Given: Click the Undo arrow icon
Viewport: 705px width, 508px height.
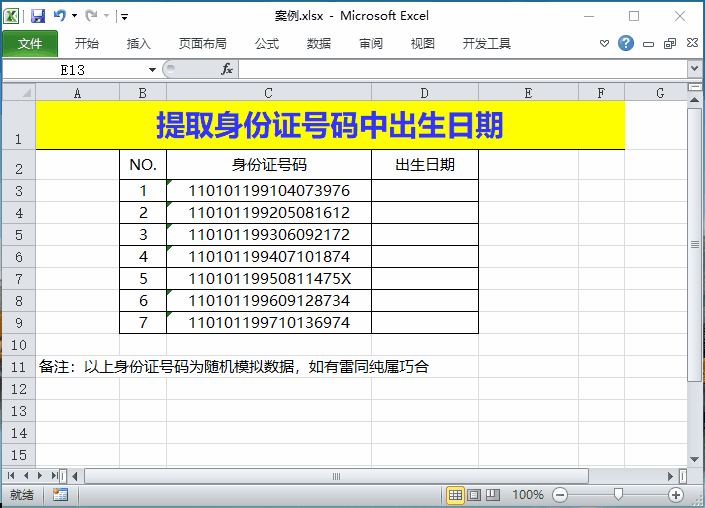Looking at the screenshot, I should tap(60, 16).
